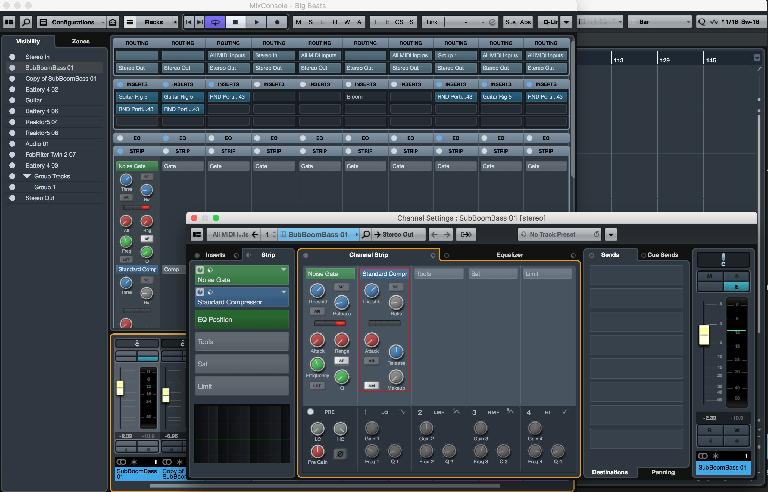Toggle Edit (E) button in Channel Settings fader
This screenshot has height=492, width=768.
pyautogui.click(x=736, y=287)
